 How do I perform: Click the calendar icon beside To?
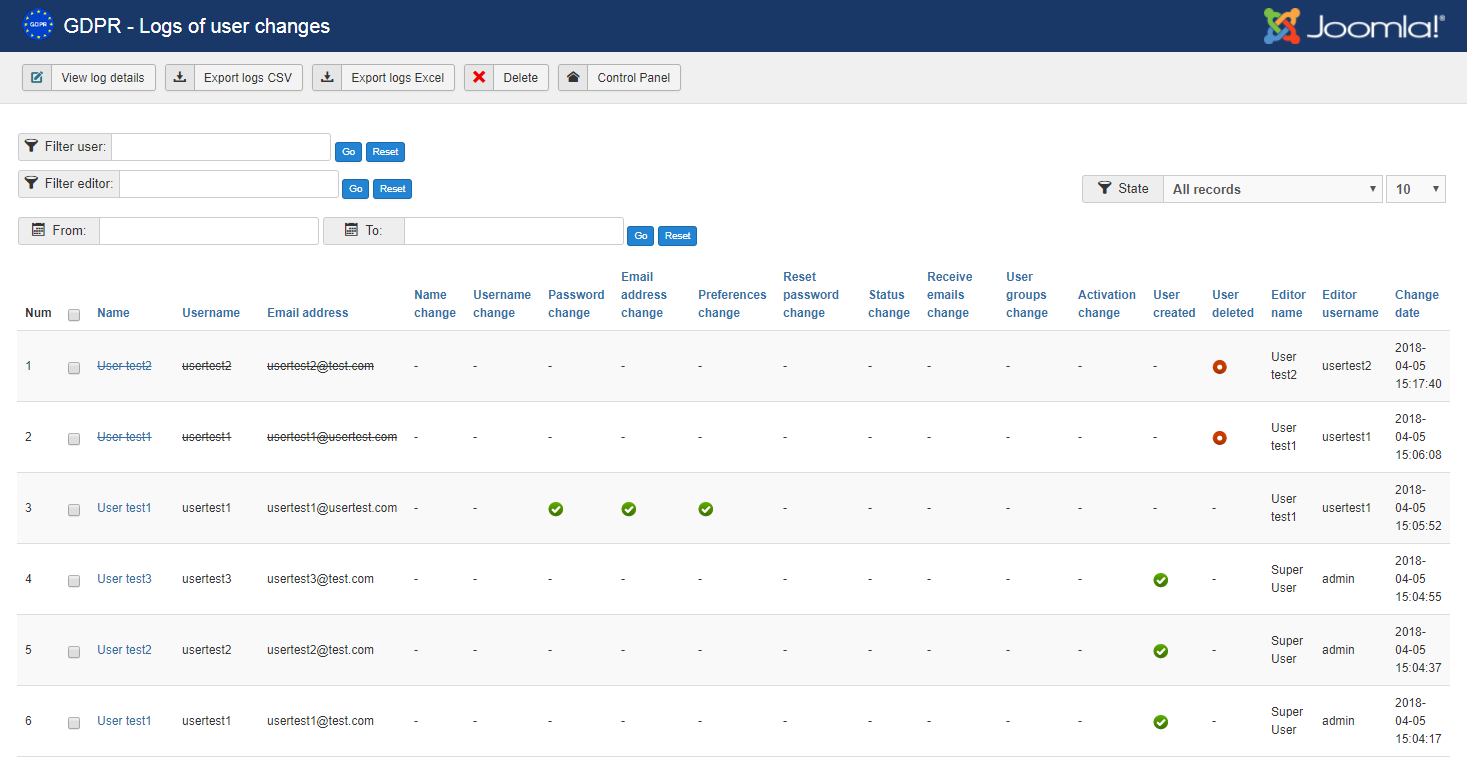351,230
